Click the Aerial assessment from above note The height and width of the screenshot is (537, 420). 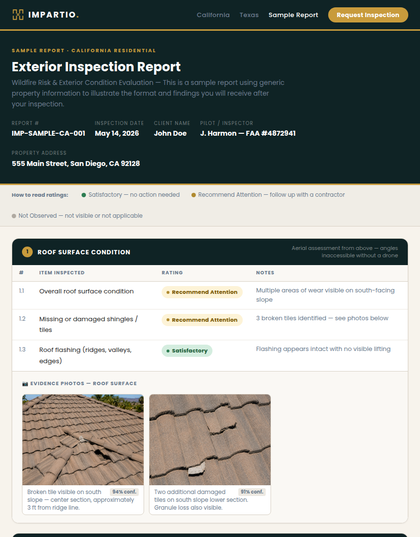tap(345, 252)
